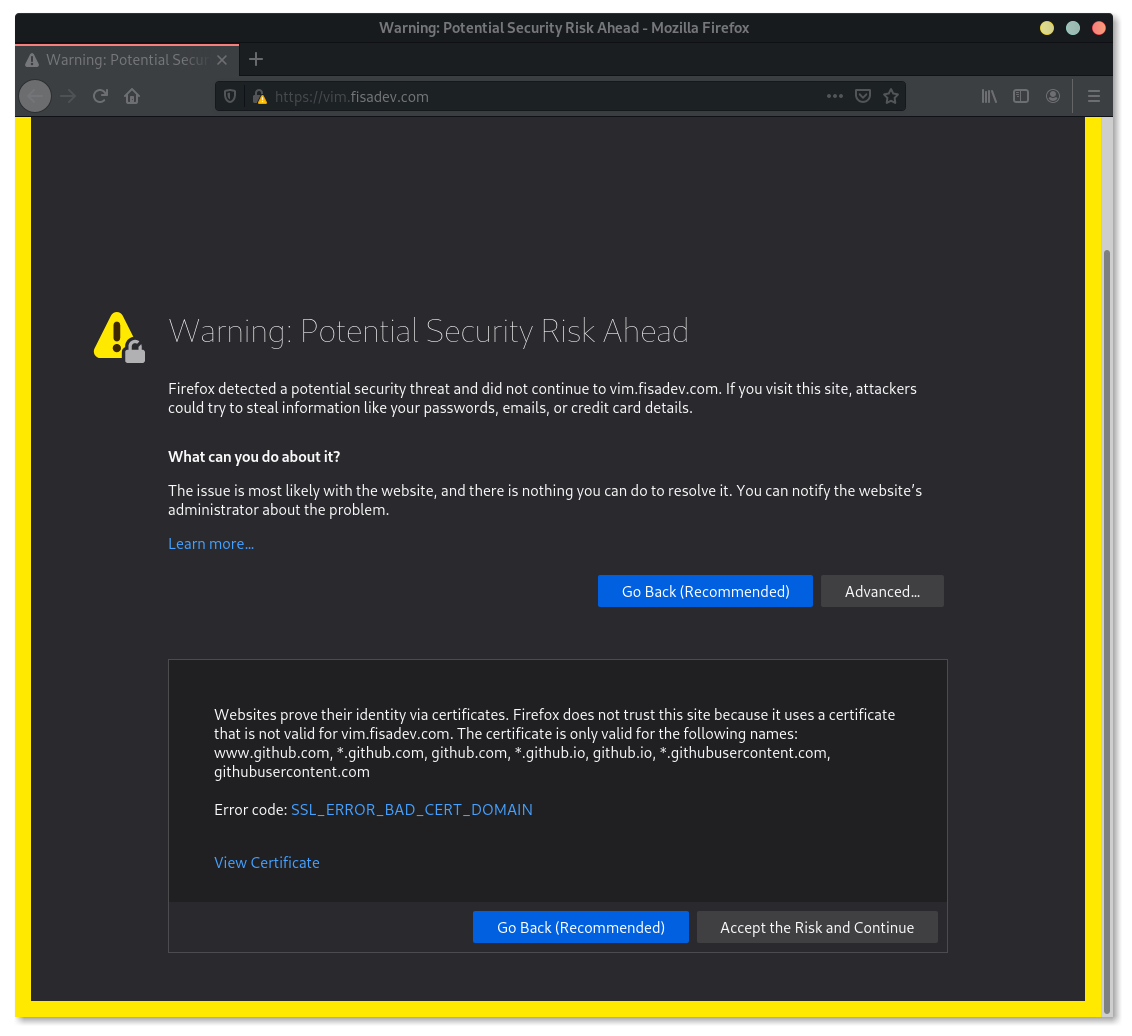Click the vertical page scrollbar

(1107, 632)
